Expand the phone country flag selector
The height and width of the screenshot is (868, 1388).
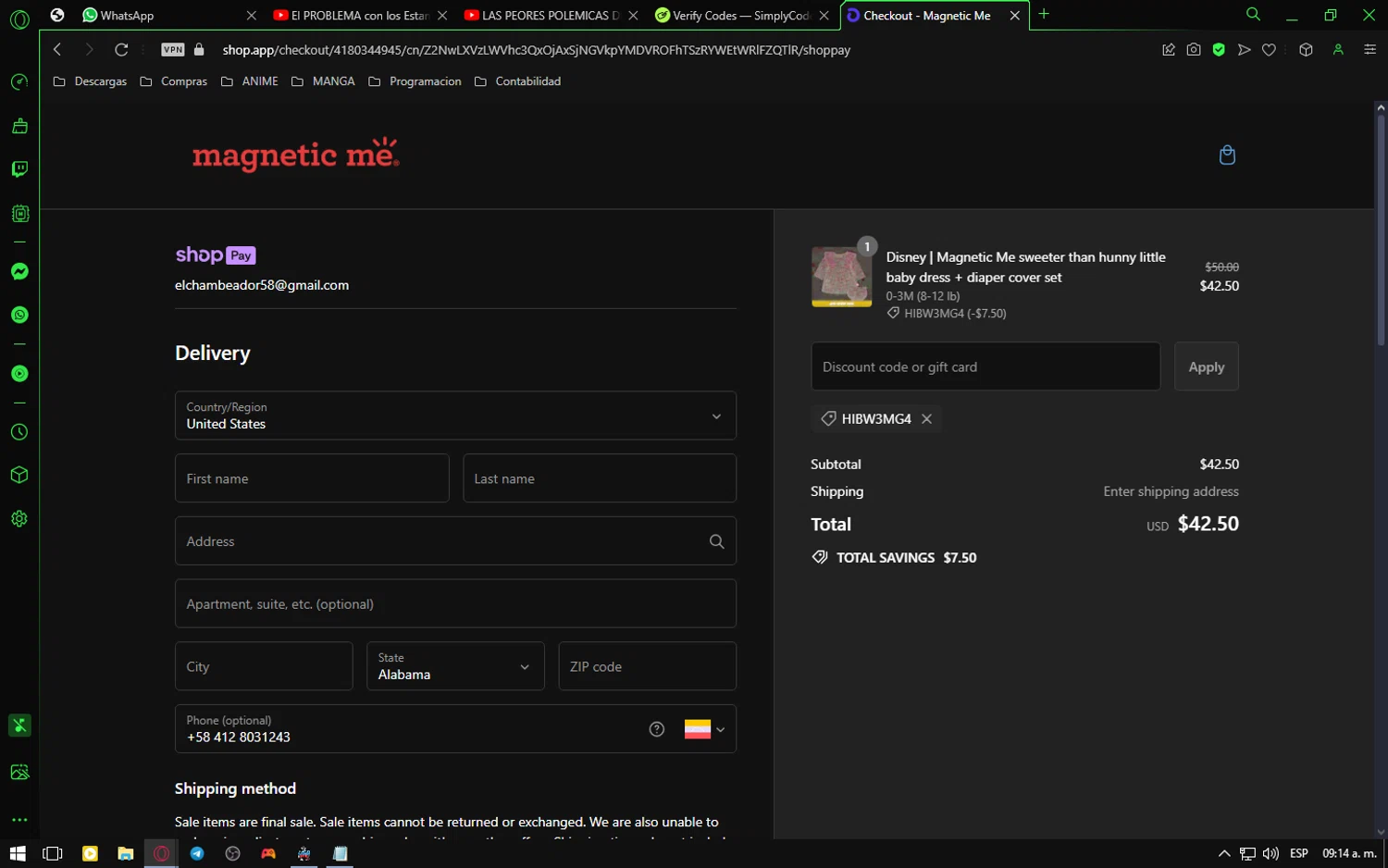coord(704,729)
